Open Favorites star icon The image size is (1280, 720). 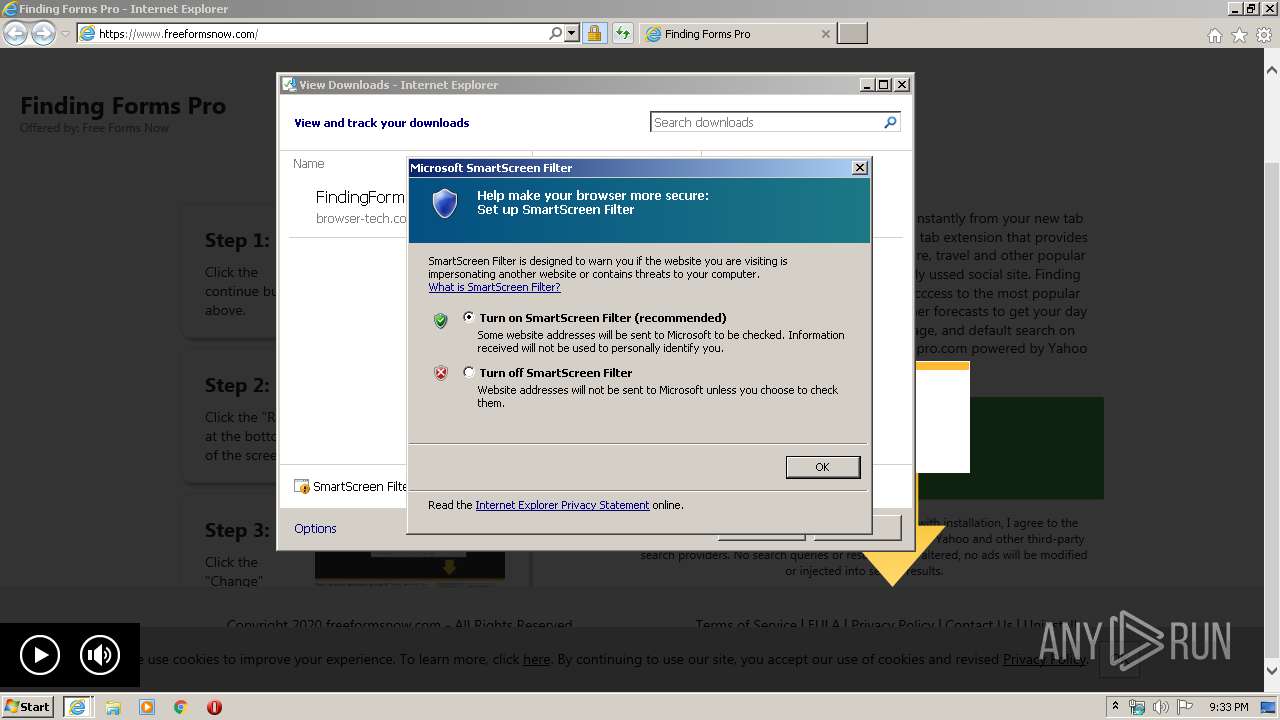1239,35
